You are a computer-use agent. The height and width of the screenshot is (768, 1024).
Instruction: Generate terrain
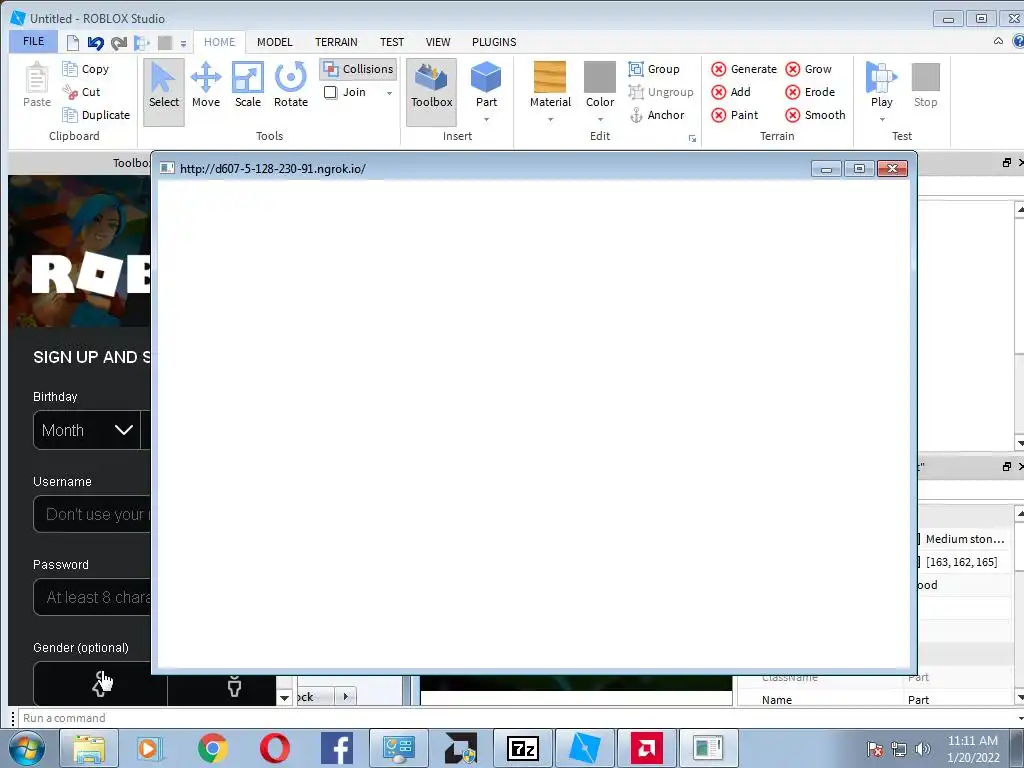[744, 69]
